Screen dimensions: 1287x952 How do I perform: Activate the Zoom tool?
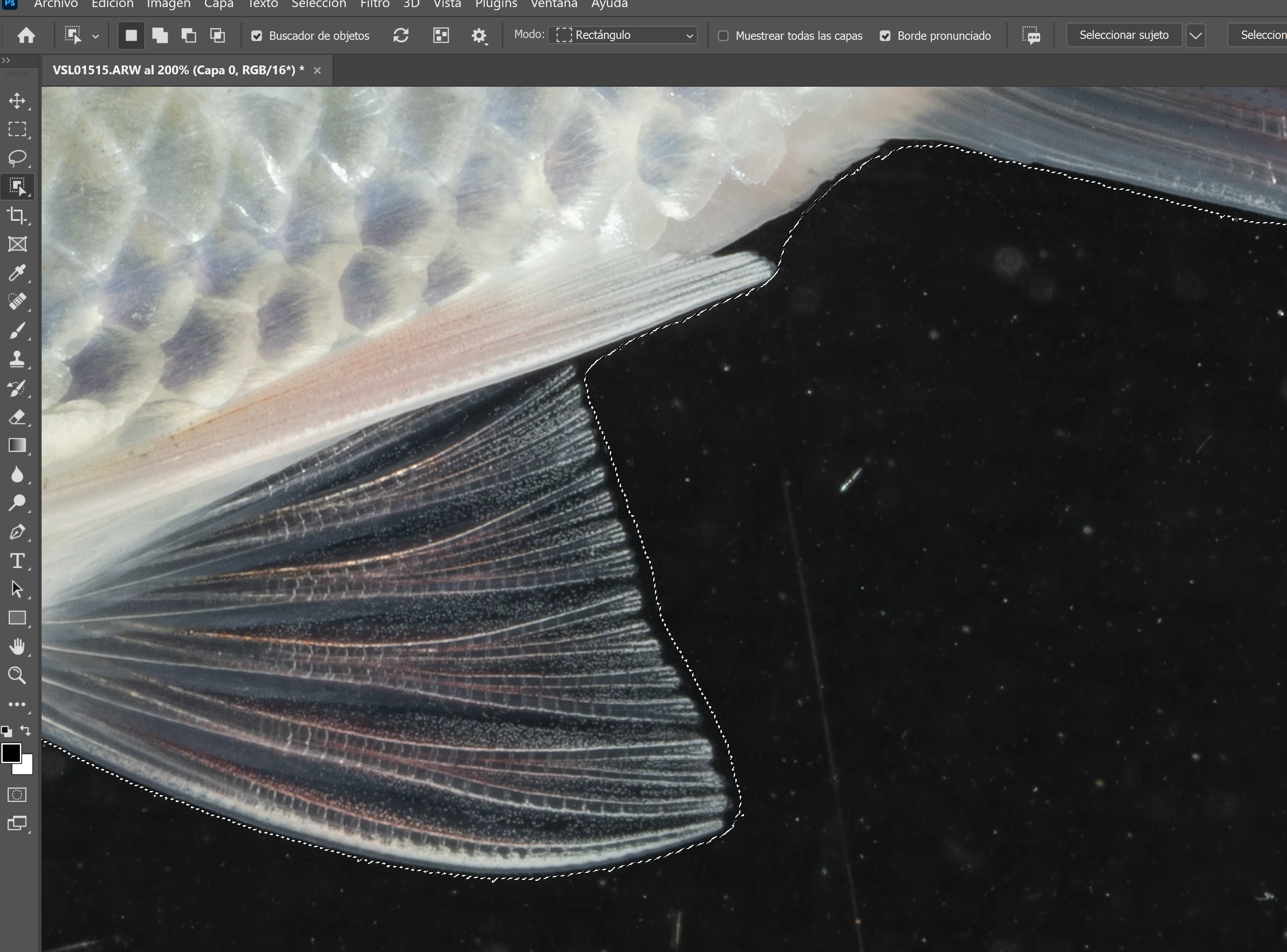(17, 676)
